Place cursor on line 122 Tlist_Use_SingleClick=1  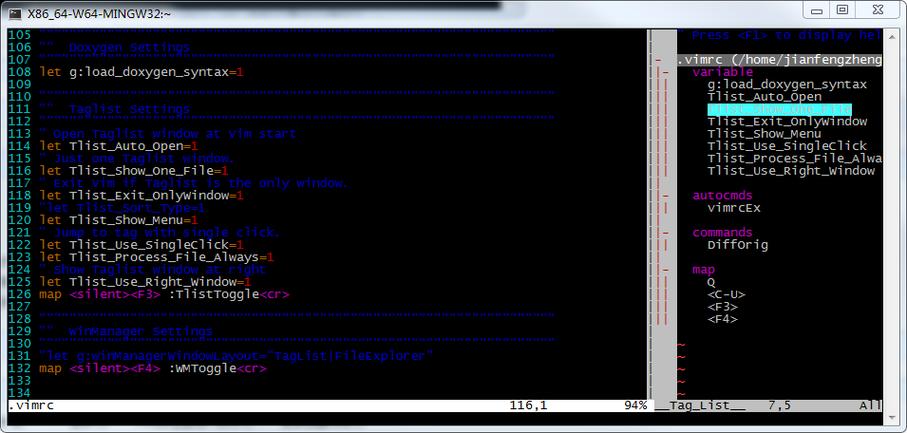[x=142, y=245]
